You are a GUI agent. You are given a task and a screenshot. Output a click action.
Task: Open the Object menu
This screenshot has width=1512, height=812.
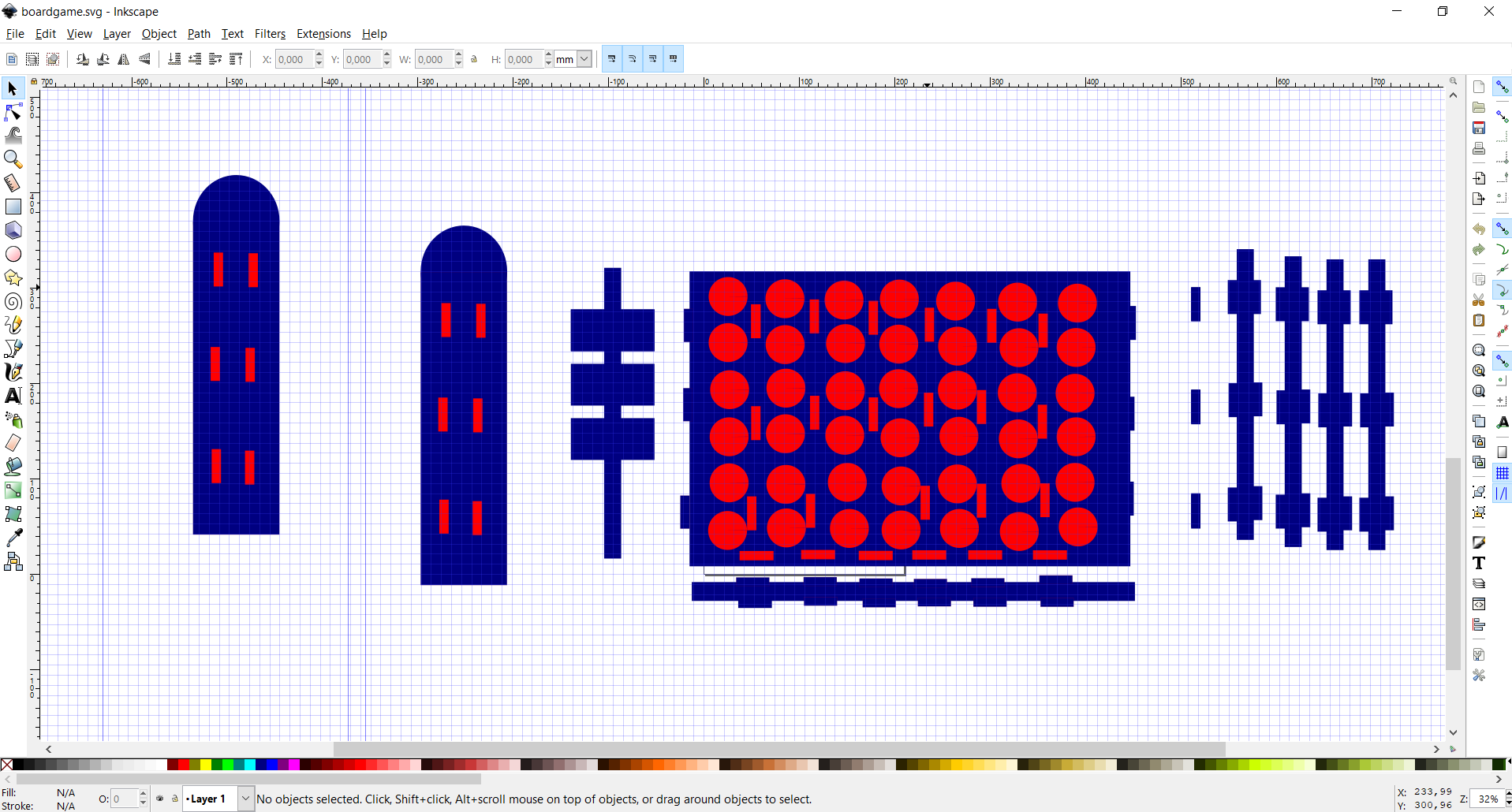[159, 34]
